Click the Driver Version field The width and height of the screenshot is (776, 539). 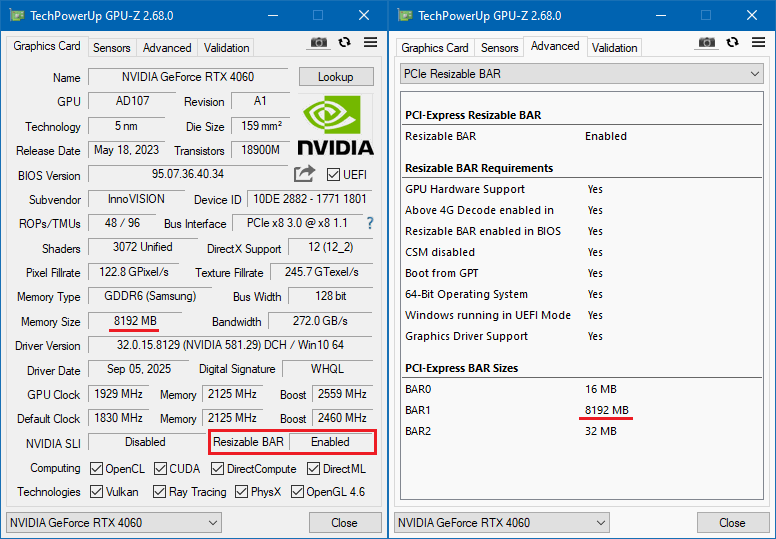[231, 344]
